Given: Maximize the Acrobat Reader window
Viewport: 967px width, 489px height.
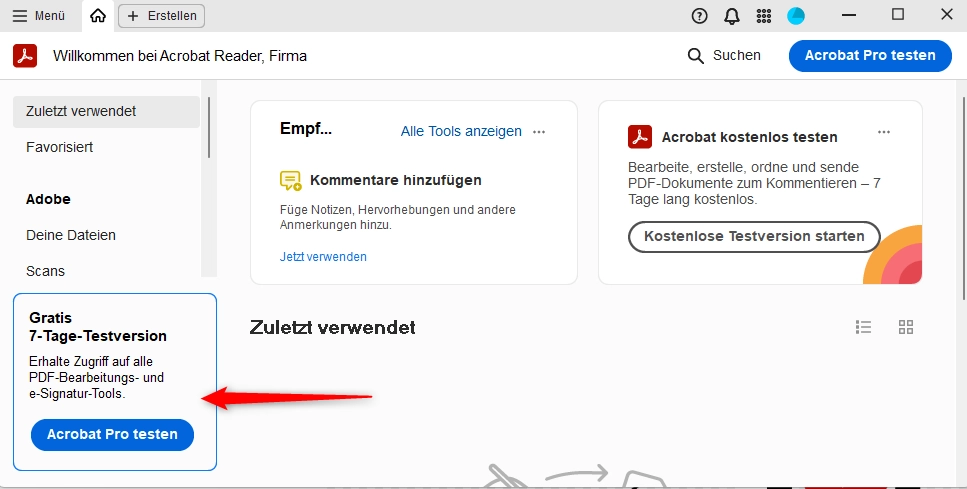Looking at the screenshot, I should [x=898, y=15].
